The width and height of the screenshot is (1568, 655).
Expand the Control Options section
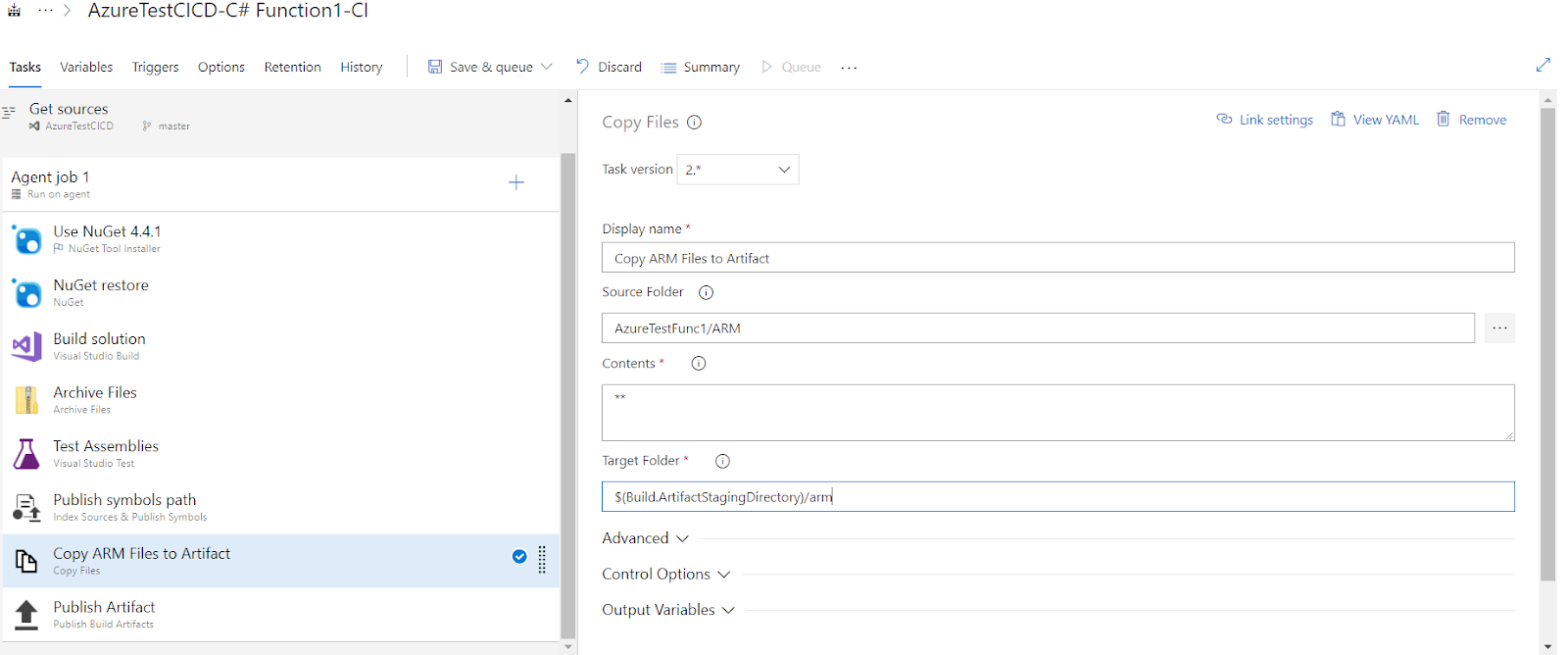[665, 575]
